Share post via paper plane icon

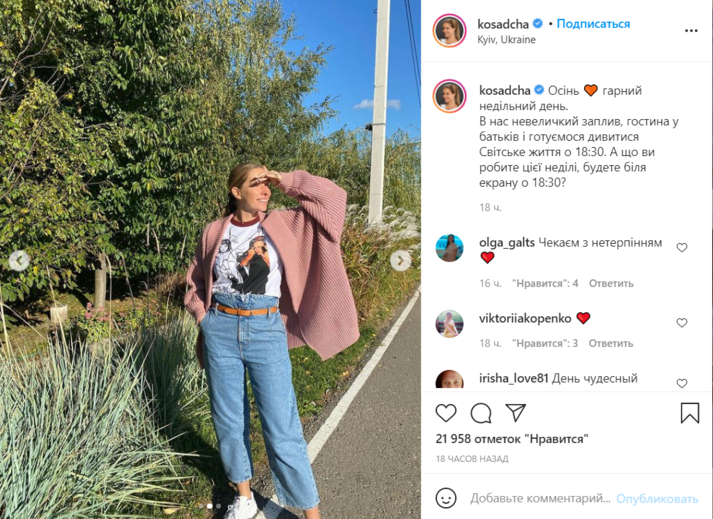[516, 413]
